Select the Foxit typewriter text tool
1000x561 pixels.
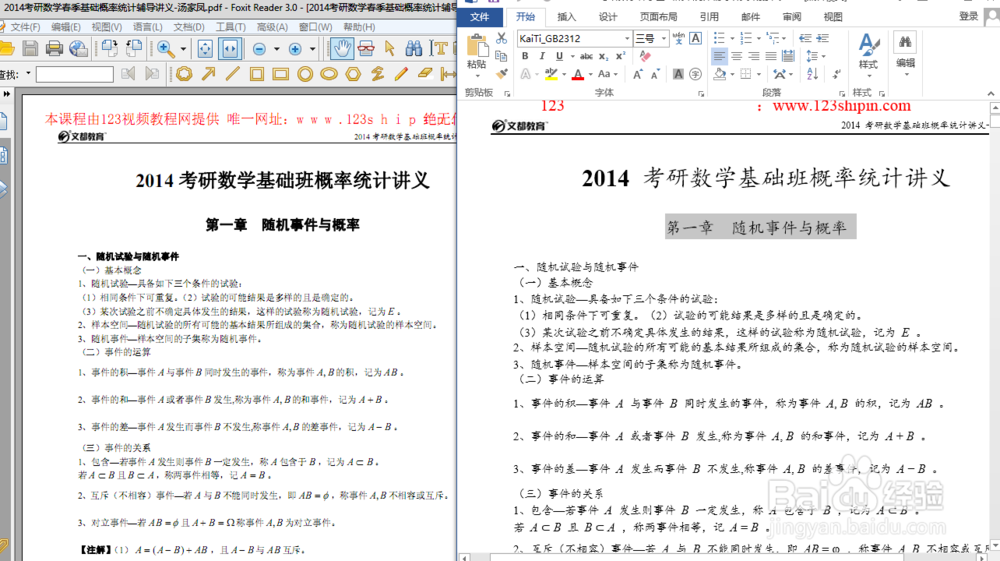pos(438,48)
